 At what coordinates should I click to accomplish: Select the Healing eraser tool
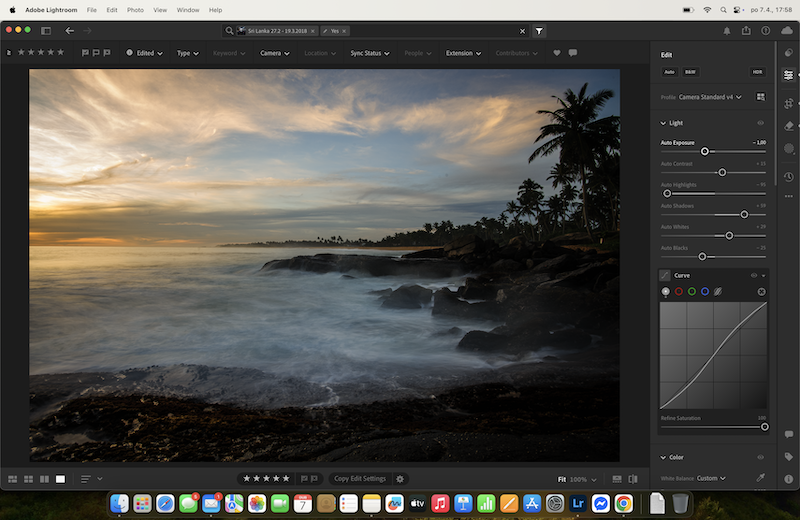789,126
